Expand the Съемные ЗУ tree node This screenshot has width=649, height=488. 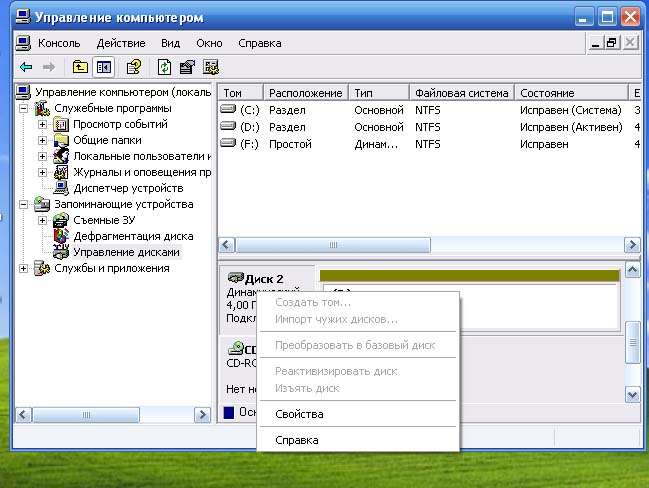pos(42,220)
